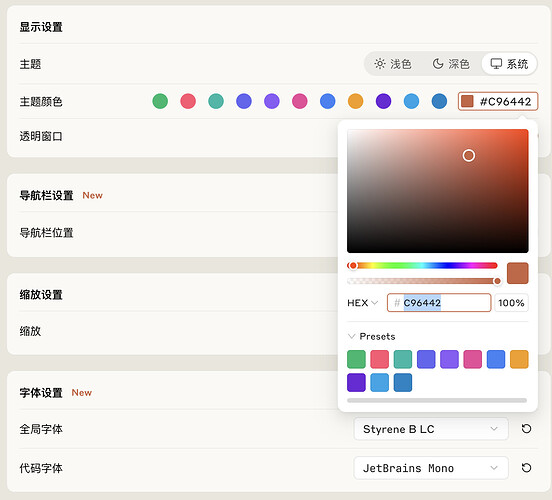The width and height of the screenshot is (552, 500).
Task: Open the global font dropdown Styrene B LC
Action: click(431, 429)
